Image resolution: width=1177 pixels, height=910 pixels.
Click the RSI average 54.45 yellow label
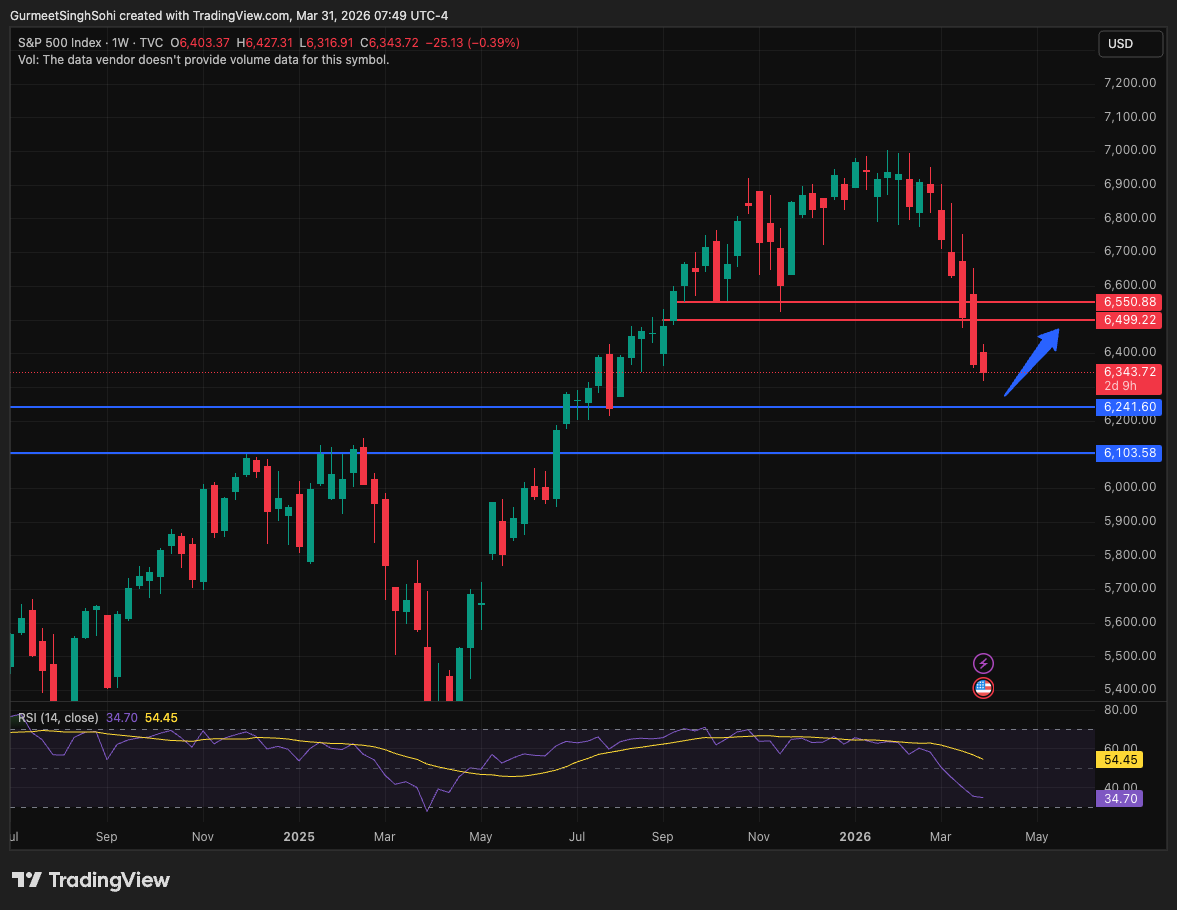pos(1119,760)
